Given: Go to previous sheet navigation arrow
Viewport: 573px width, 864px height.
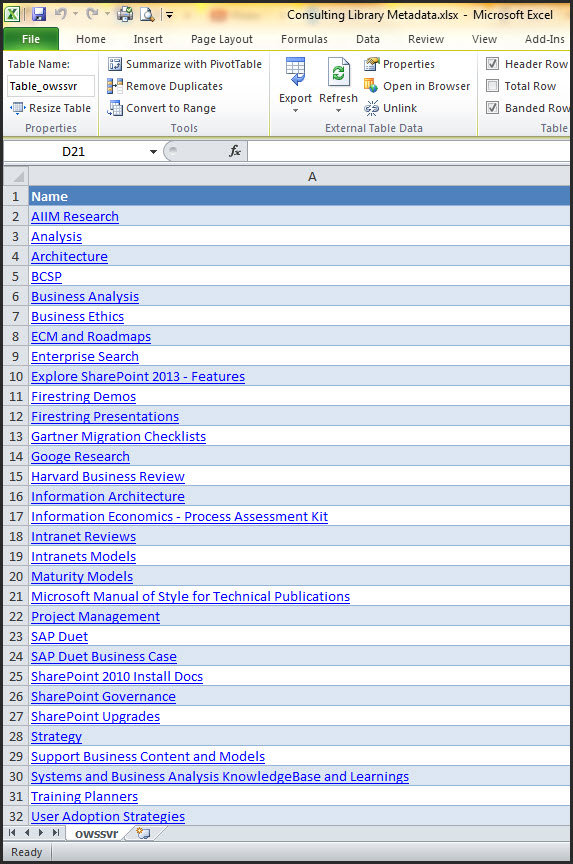Looking at the screenshot, I should pos(26,833).
